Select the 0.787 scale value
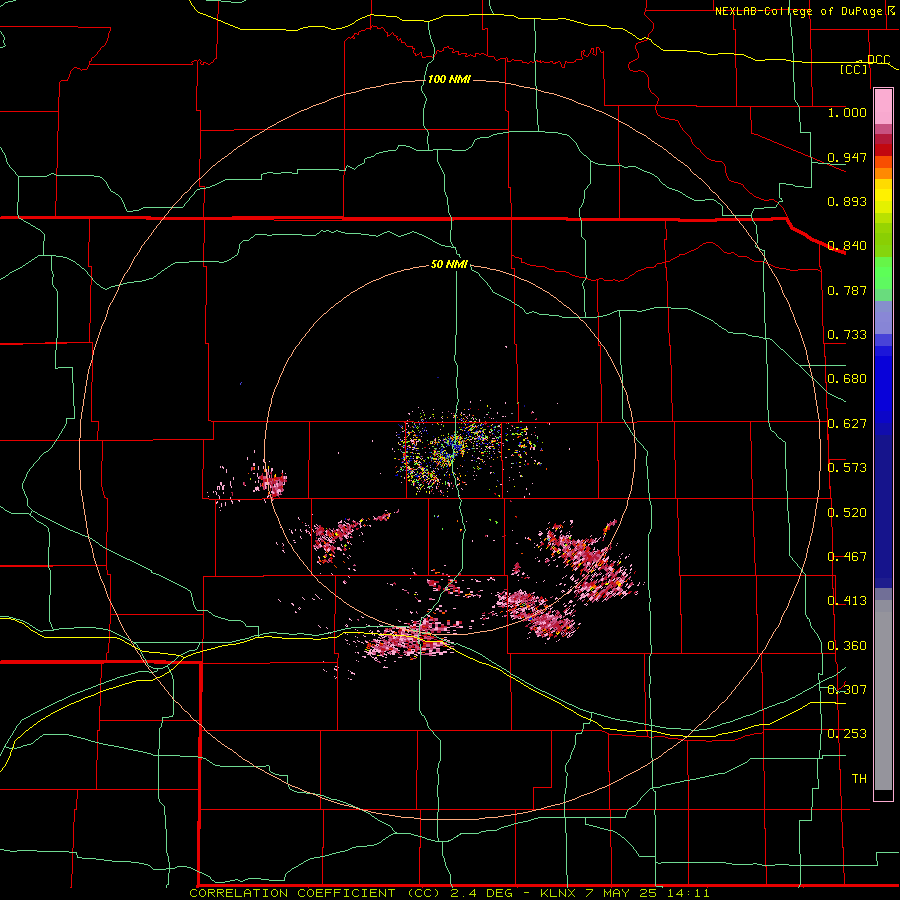This screenshot has width=900, height=900. (x=847, y=290)
